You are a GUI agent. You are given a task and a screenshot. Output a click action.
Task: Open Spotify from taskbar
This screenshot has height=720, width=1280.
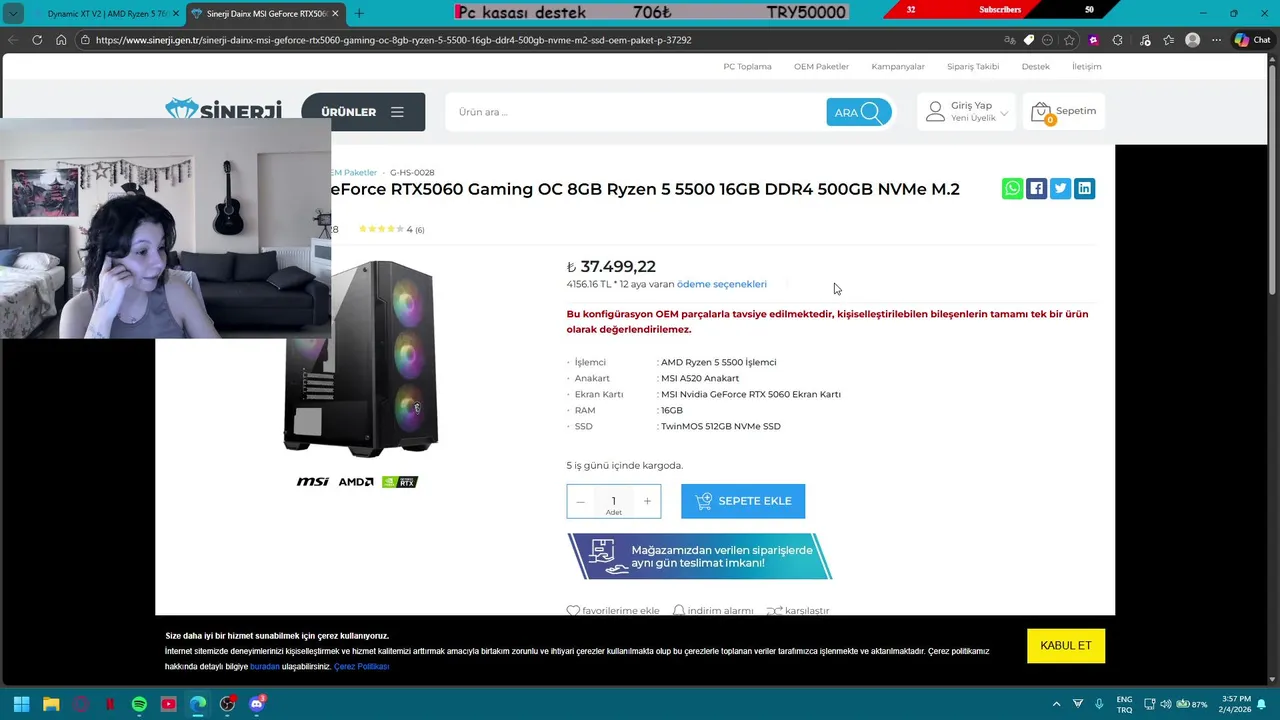point(139,704)
